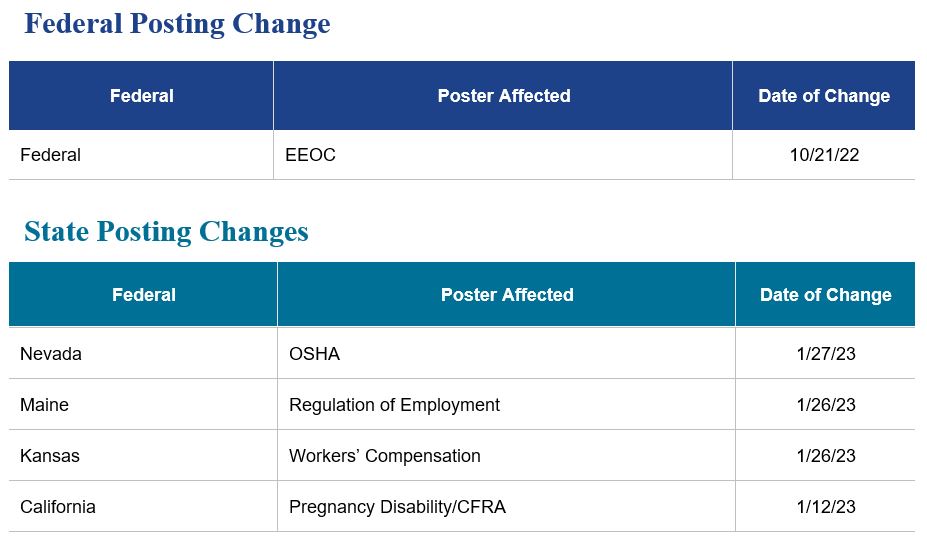
Task: Click the 1/12/23 date cell
Action: tap(826, 507)
